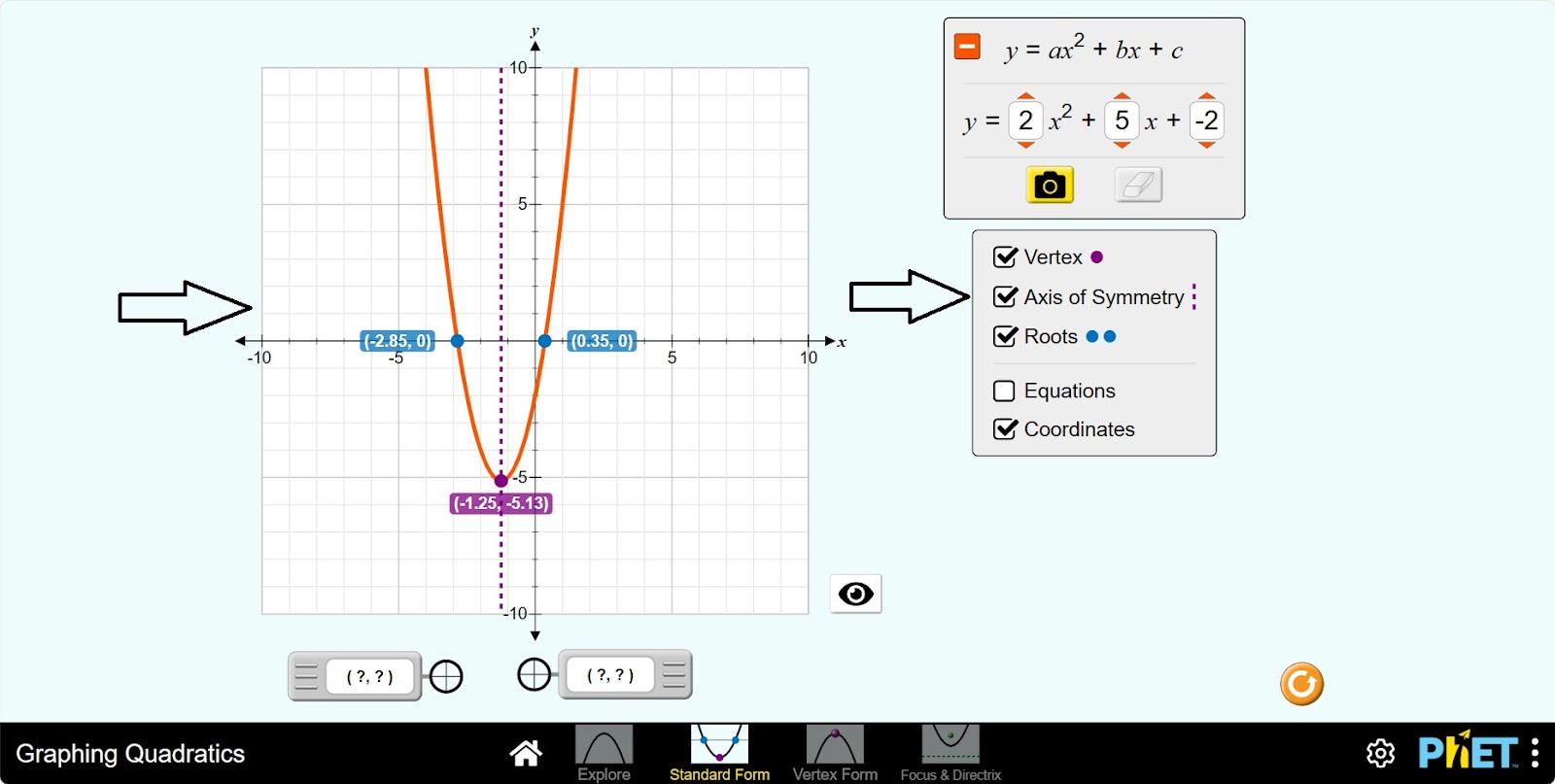Collapse the equation panel with minus button
Image resolution: width=1555 pixels, height=784 pixels.
(967, 47)
